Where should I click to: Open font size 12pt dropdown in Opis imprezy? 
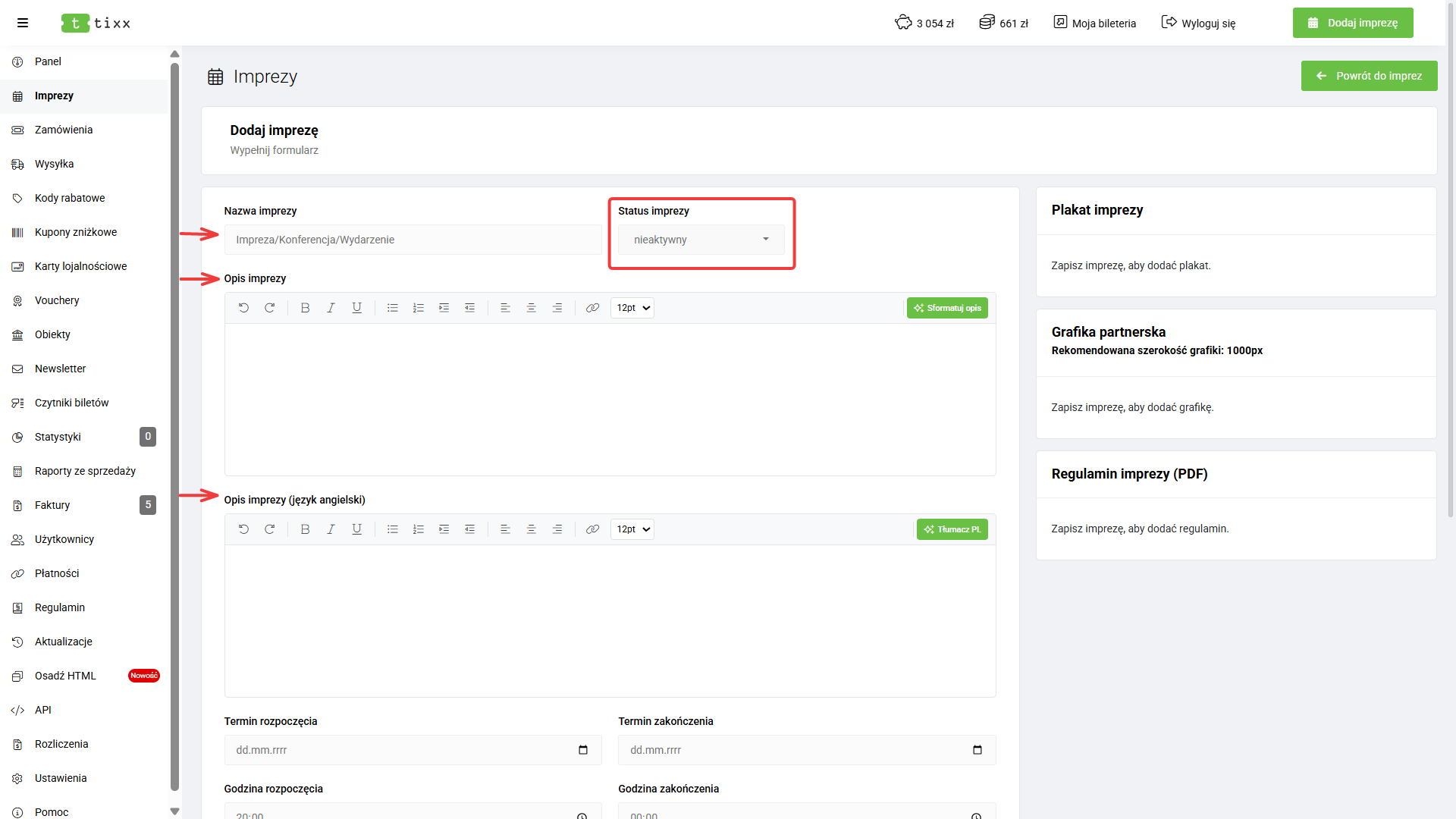pyautogui.click(x=632, y=308)
